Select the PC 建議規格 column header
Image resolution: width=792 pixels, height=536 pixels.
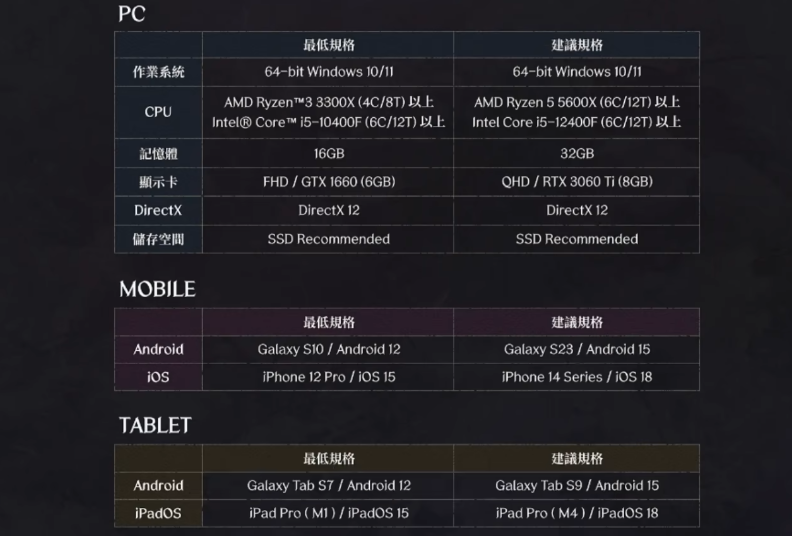[x=577, y=45]
